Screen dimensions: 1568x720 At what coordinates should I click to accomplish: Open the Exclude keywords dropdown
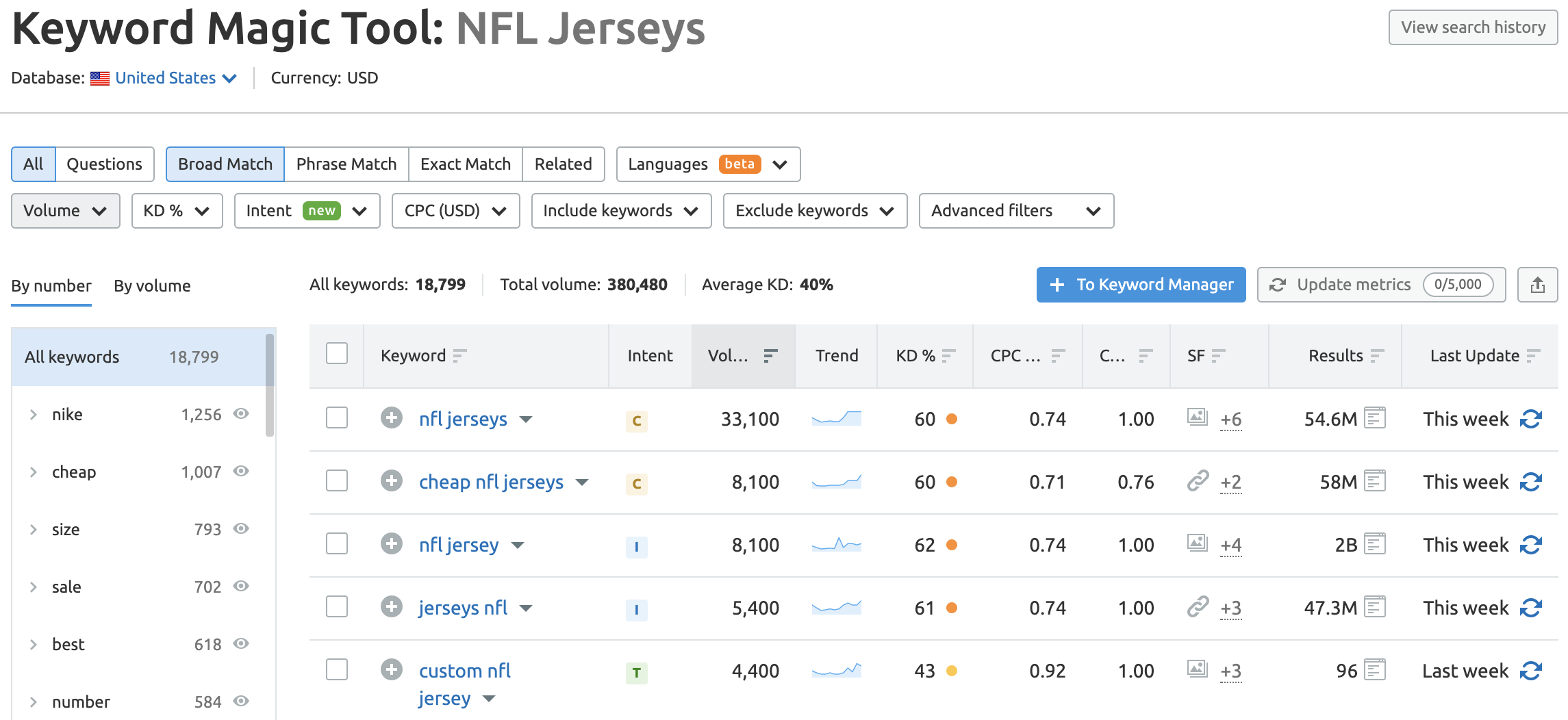815,211
